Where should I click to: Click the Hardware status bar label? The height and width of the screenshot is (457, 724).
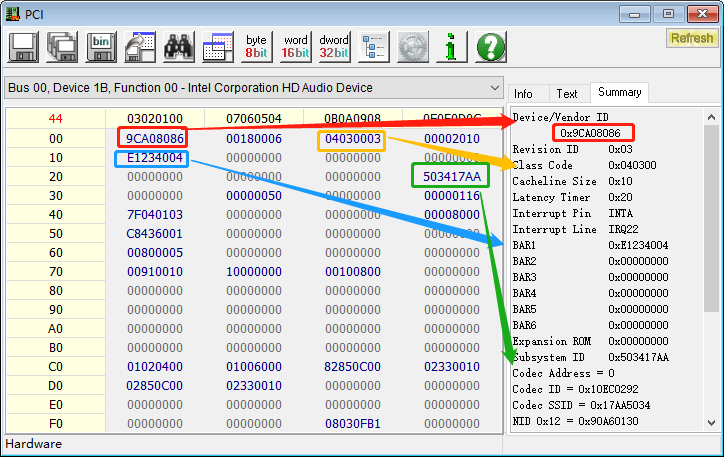tap(33, 444)
